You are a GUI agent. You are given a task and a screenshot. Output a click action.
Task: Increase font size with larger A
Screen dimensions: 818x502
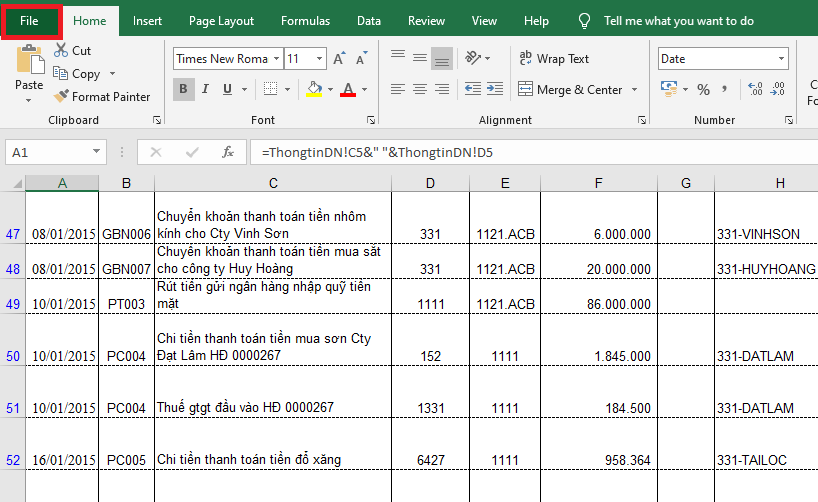[339, 59]
